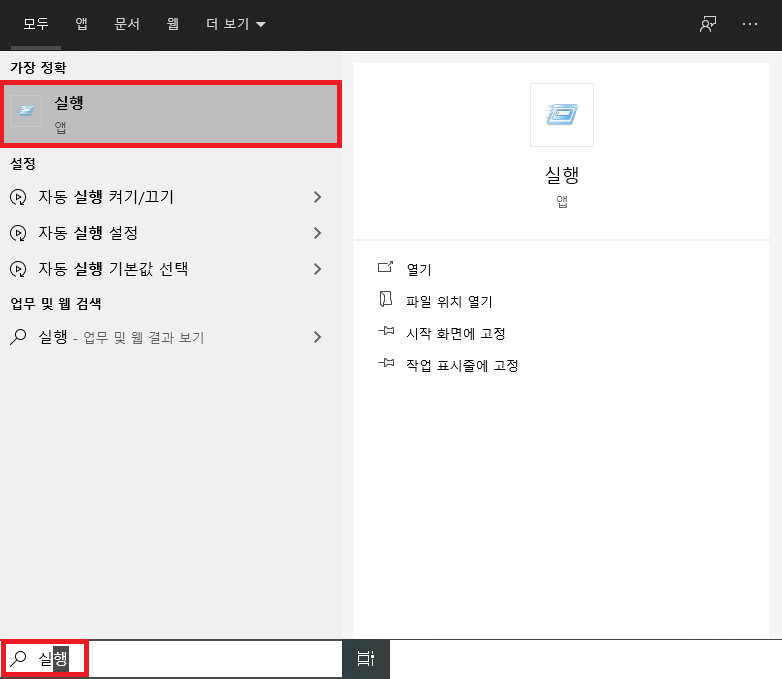This screenshot has width=782, height=679.
Task: Click the 실행 app icon in best match
Action: tap(26, 111)
